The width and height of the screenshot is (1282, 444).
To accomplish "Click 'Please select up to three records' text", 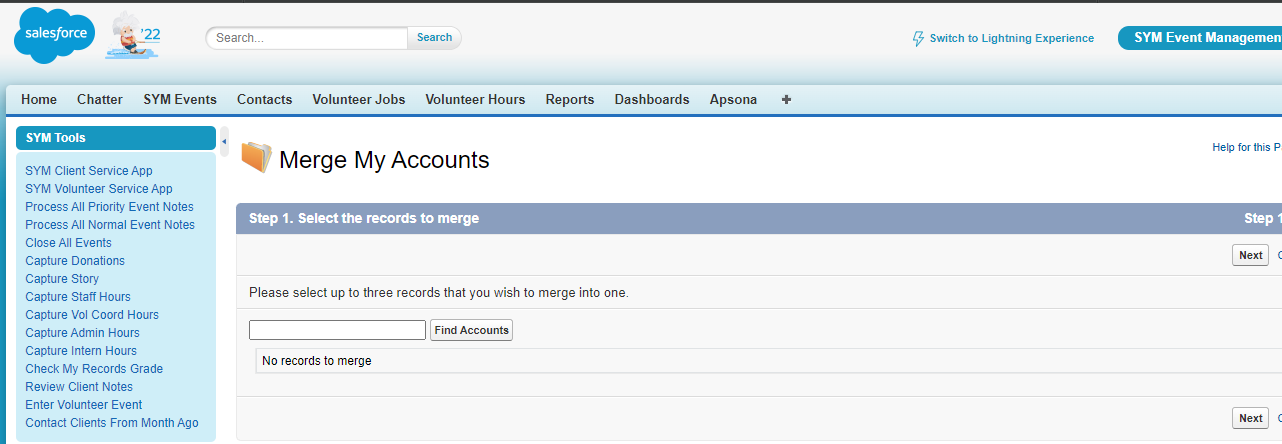I will 439,293.
